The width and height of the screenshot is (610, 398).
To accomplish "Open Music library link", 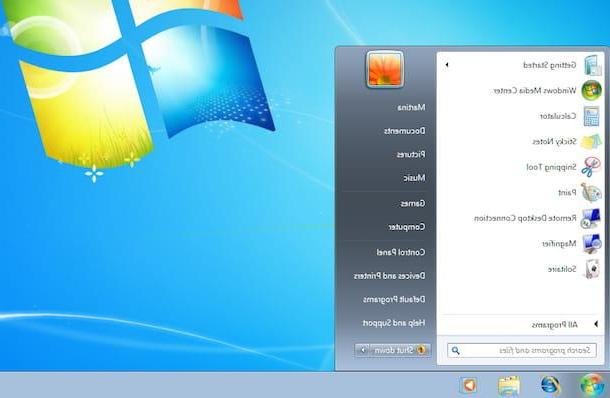I will click(x=414, y=178).
